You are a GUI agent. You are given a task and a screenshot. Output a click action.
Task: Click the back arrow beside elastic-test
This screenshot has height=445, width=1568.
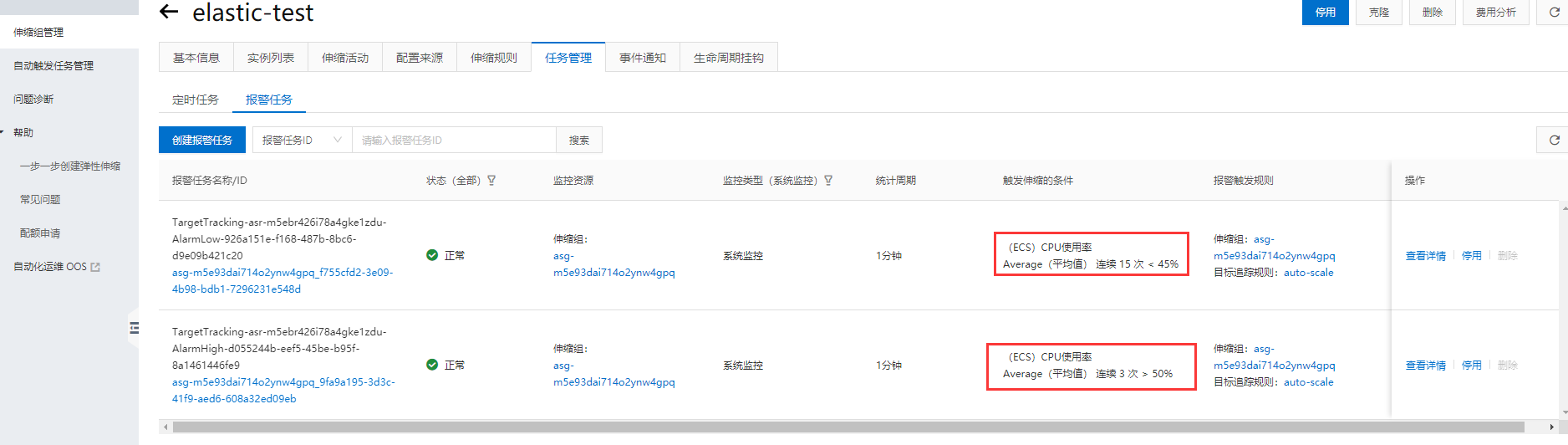coord(169,12)
